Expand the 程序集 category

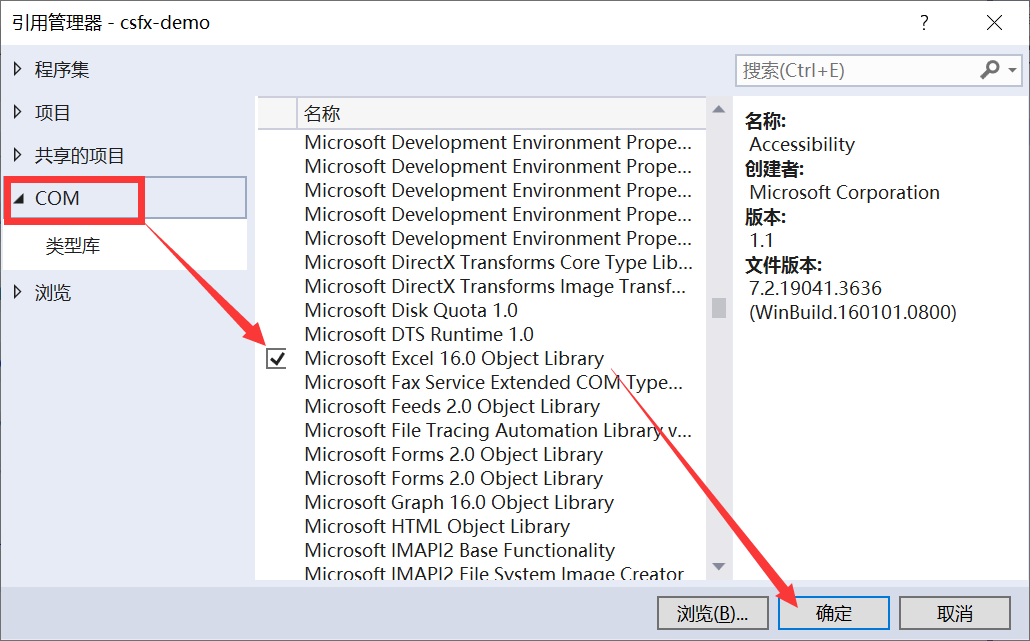tap(18, 68)
